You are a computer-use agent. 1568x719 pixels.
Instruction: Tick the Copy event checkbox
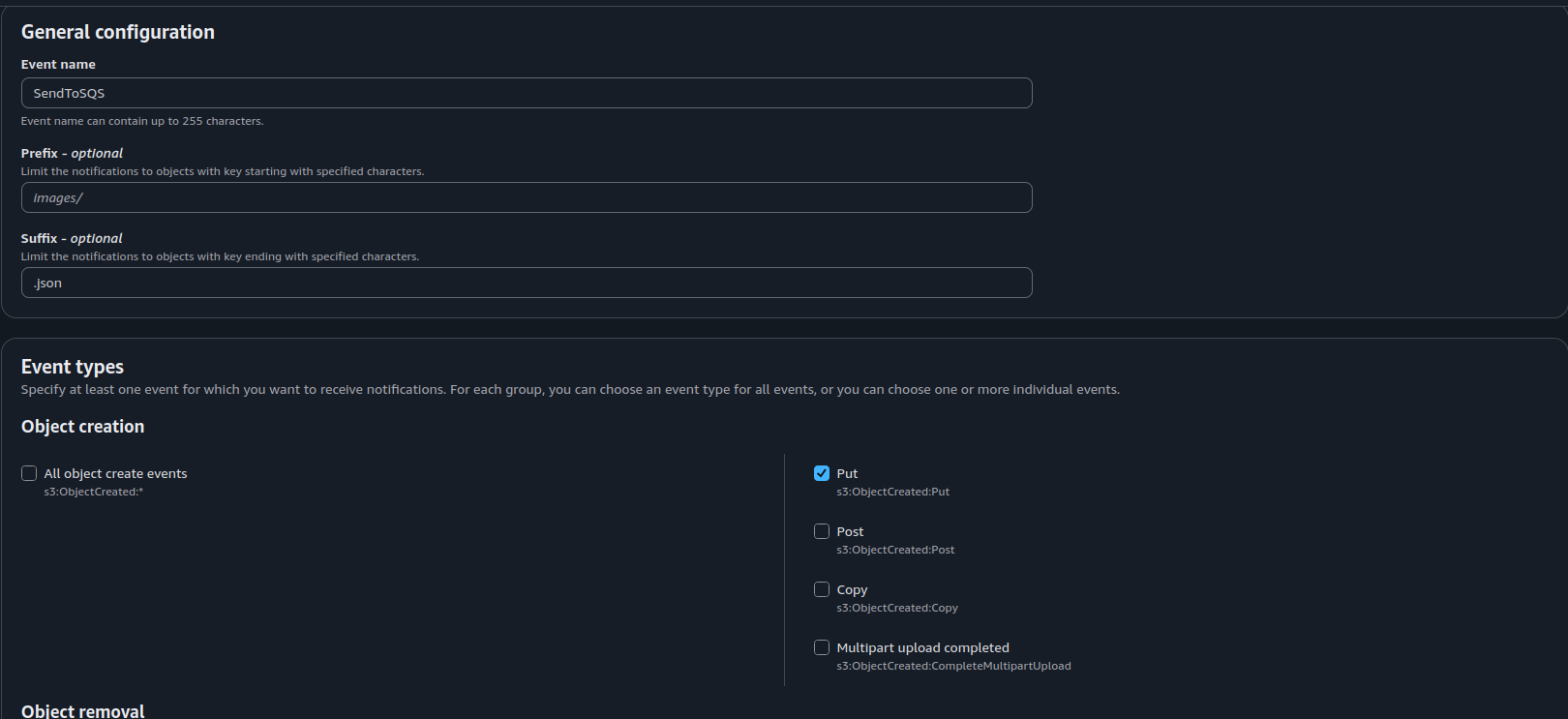tap(822, 589)
